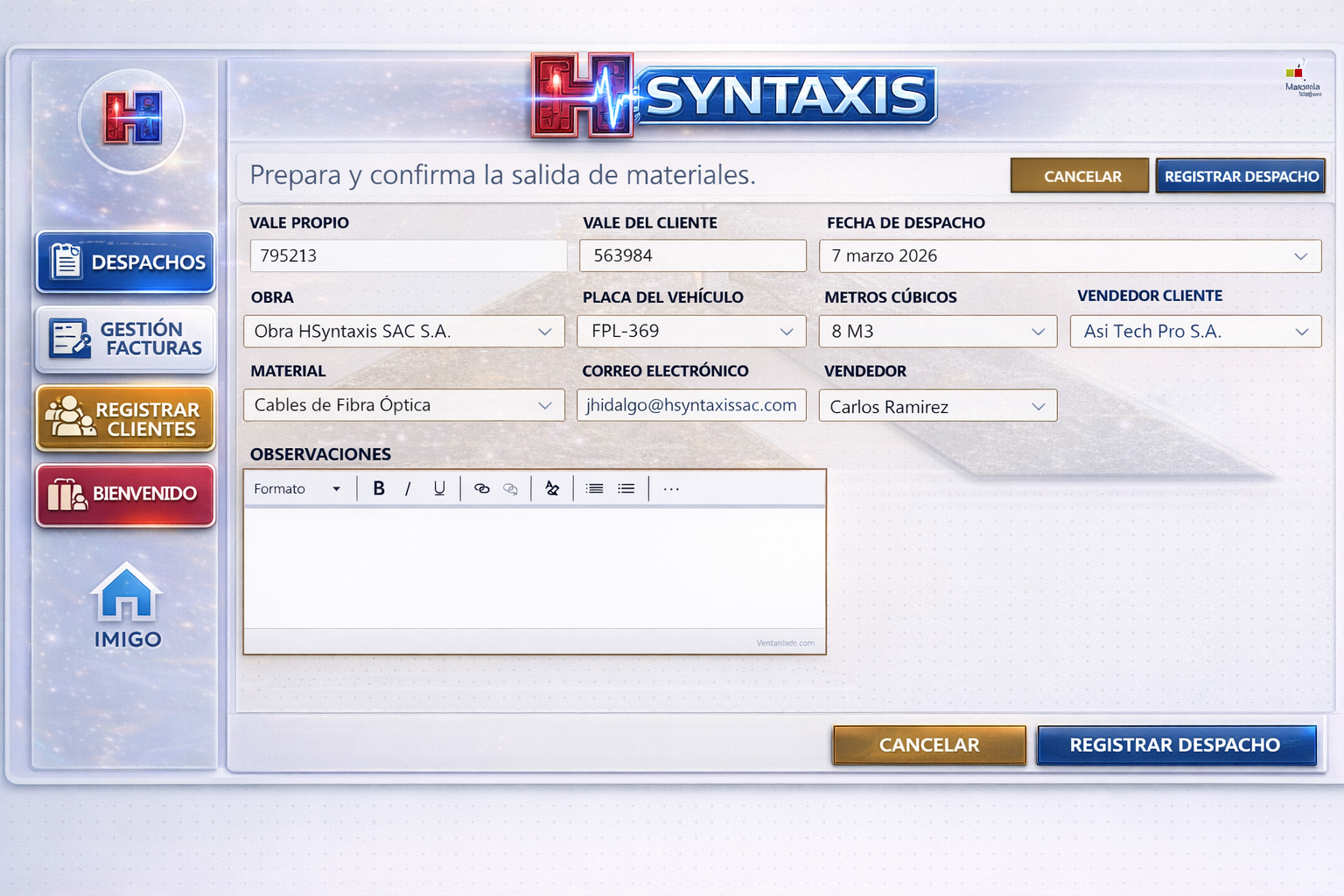The width and height of the screenshot is (1344, 896).
Task: Remove the hyperlink via the unlink icon
Action: (x=511, y=488)
